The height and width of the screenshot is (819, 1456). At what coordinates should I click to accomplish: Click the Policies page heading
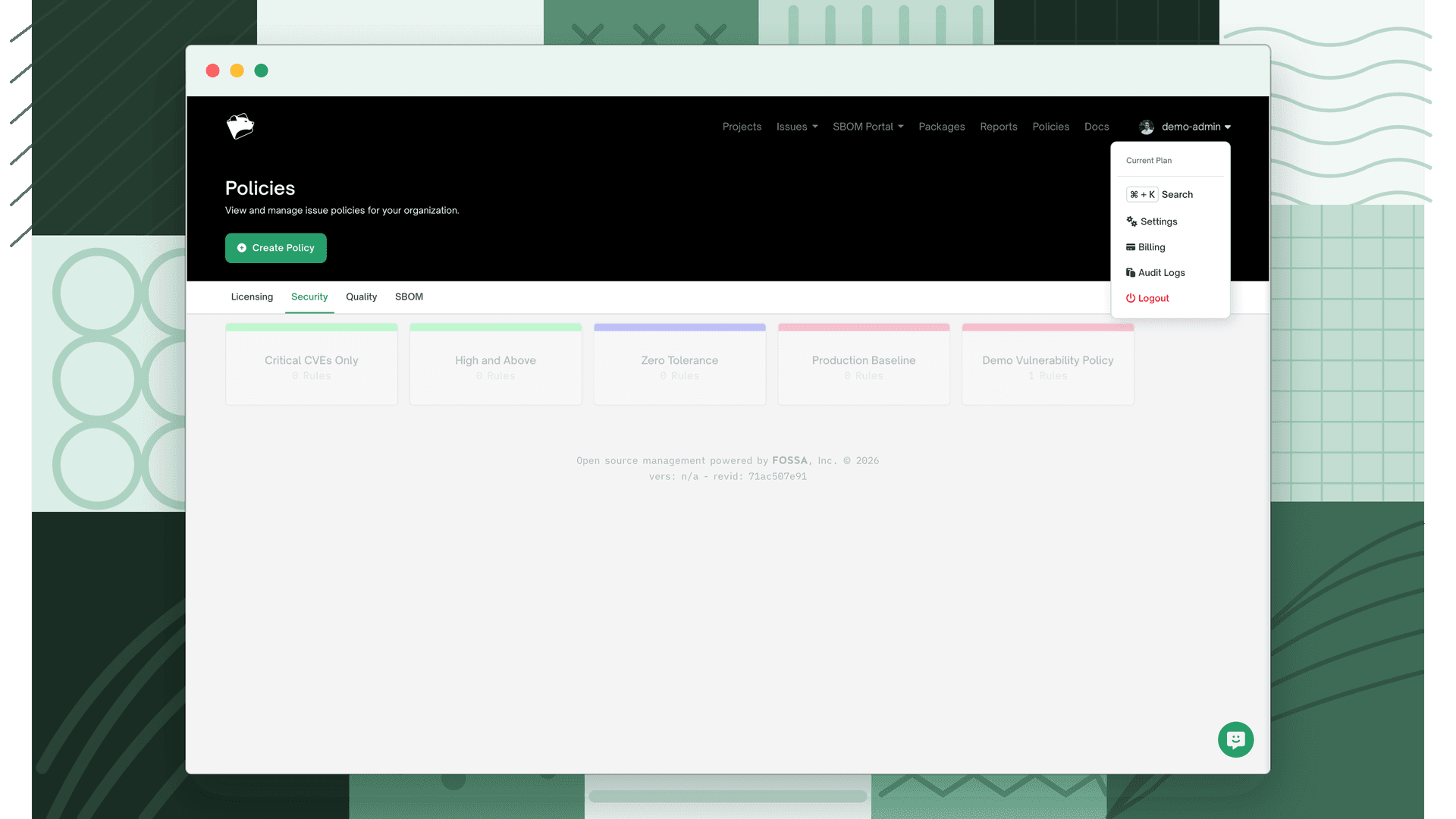(x=260, y=188)
